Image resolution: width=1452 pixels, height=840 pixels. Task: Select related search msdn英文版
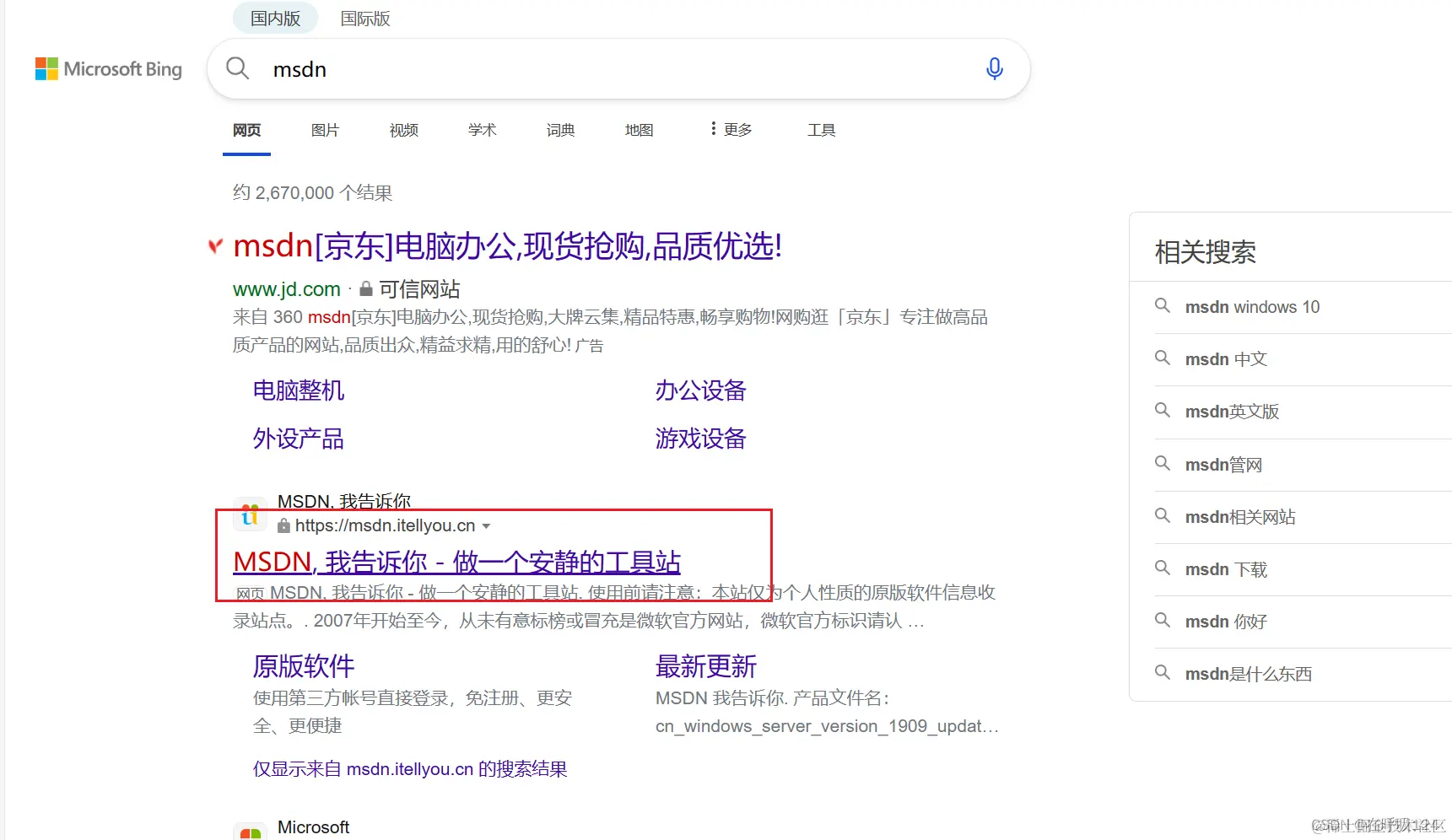[x=1232, y=412]
